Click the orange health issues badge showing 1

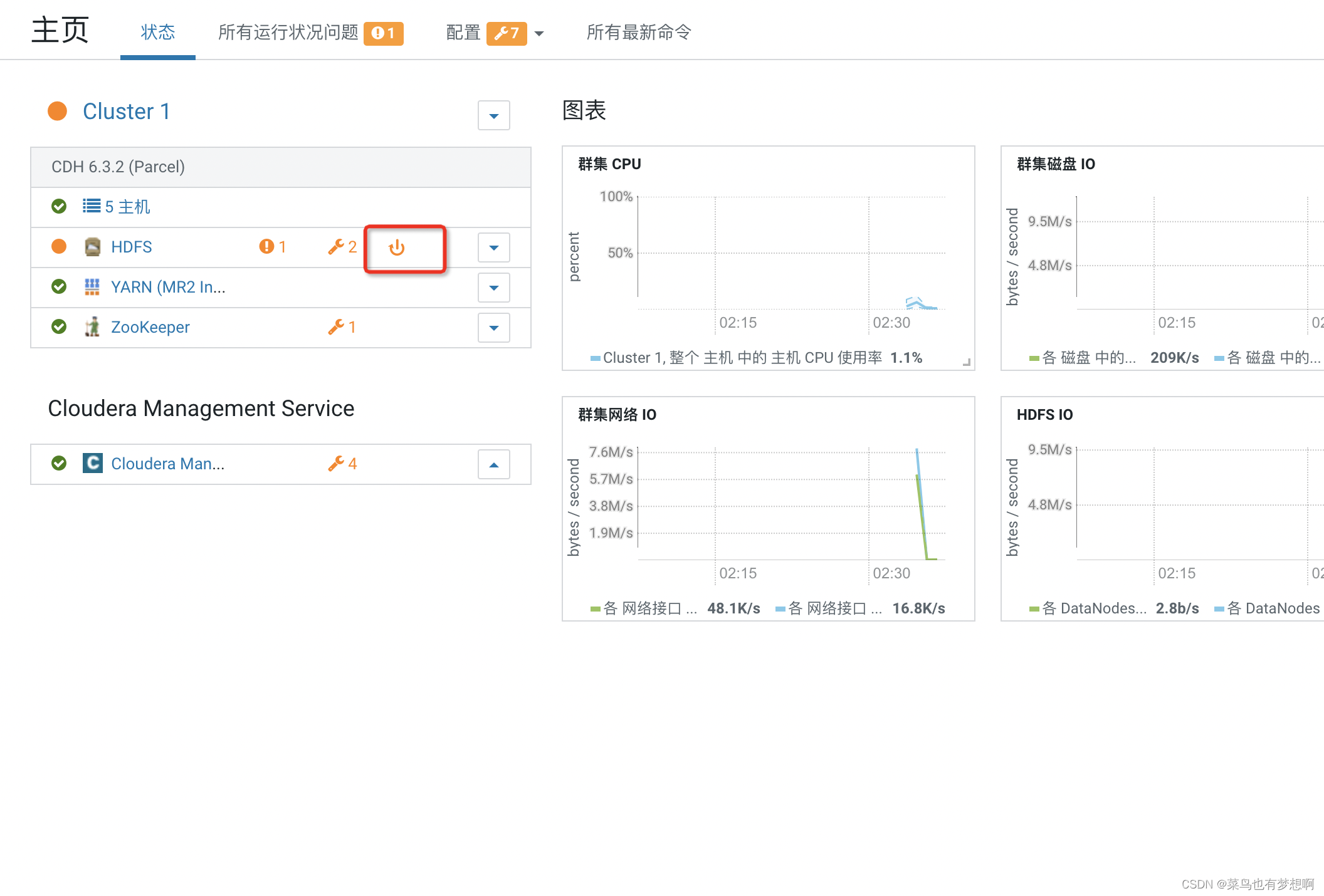click(384, 33)
